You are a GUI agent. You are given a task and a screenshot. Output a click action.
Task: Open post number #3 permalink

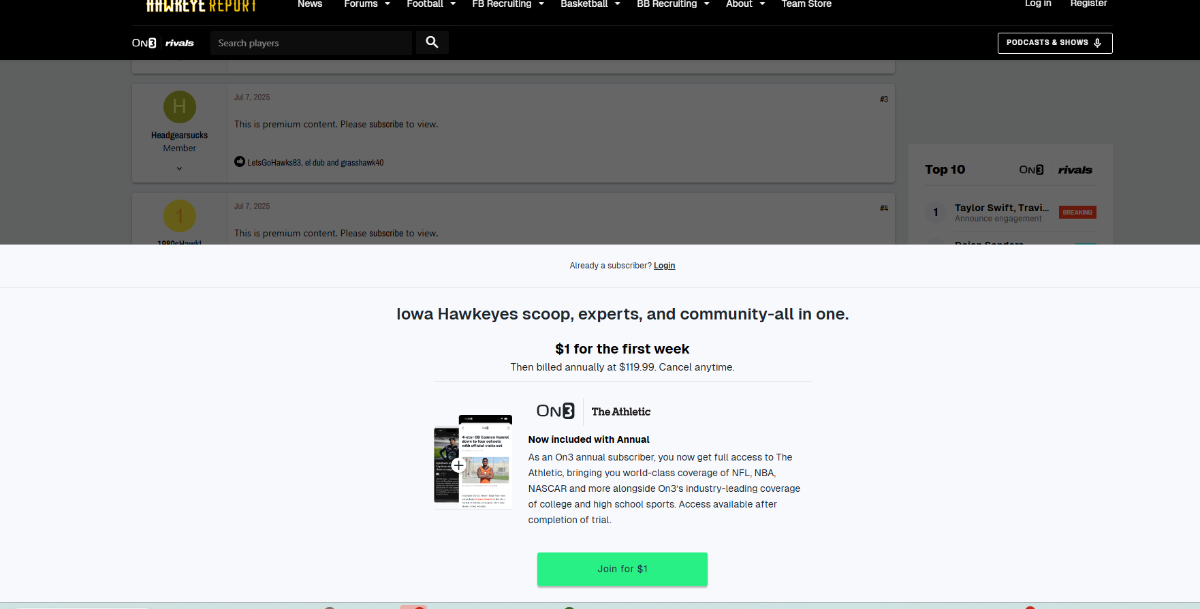884,99
